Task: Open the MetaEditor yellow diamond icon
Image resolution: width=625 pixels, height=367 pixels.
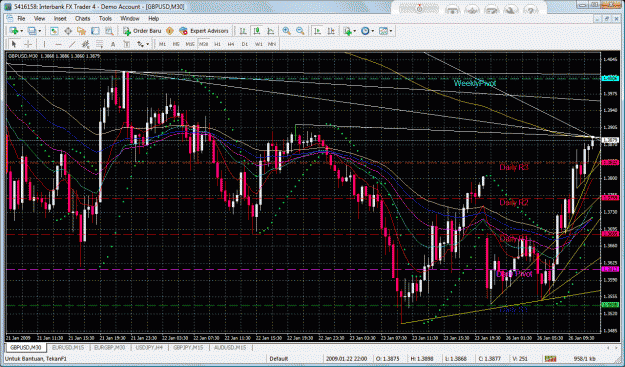Action: click(170, 31)
